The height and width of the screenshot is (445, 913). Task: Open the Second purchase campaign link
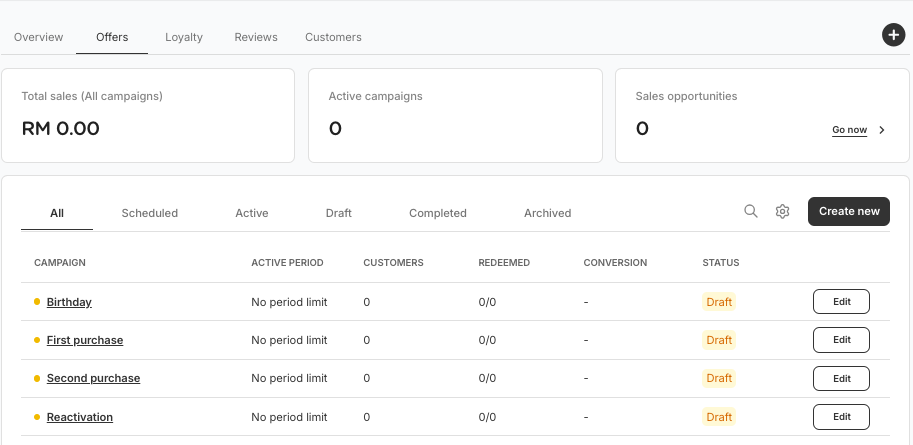tap(93, 379)
